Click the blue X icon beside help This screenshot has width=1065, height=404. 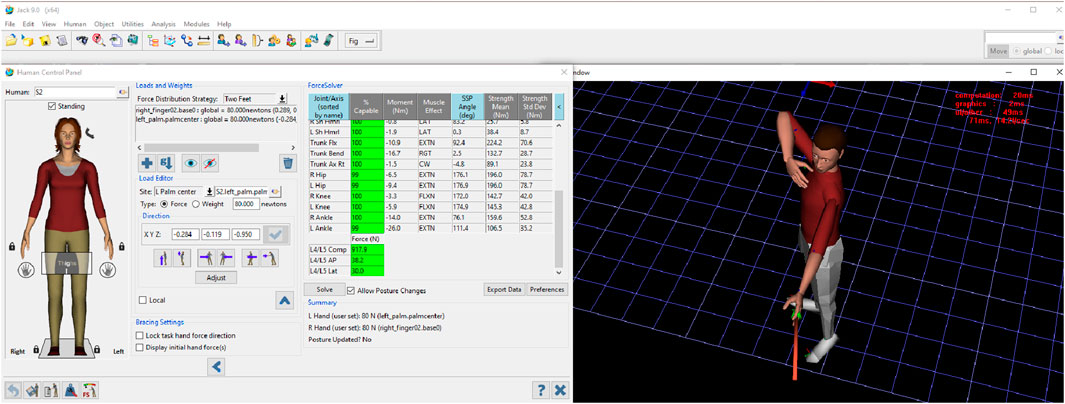click(560, 390)
